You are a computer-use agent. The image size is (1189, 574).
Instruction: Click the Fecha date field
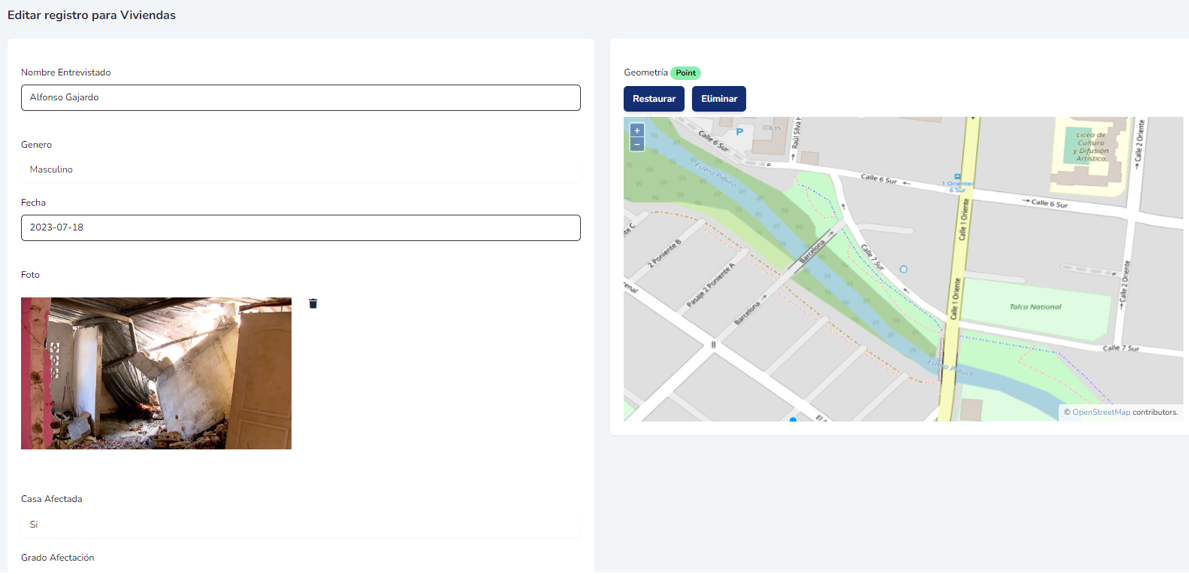pos(300,228)
